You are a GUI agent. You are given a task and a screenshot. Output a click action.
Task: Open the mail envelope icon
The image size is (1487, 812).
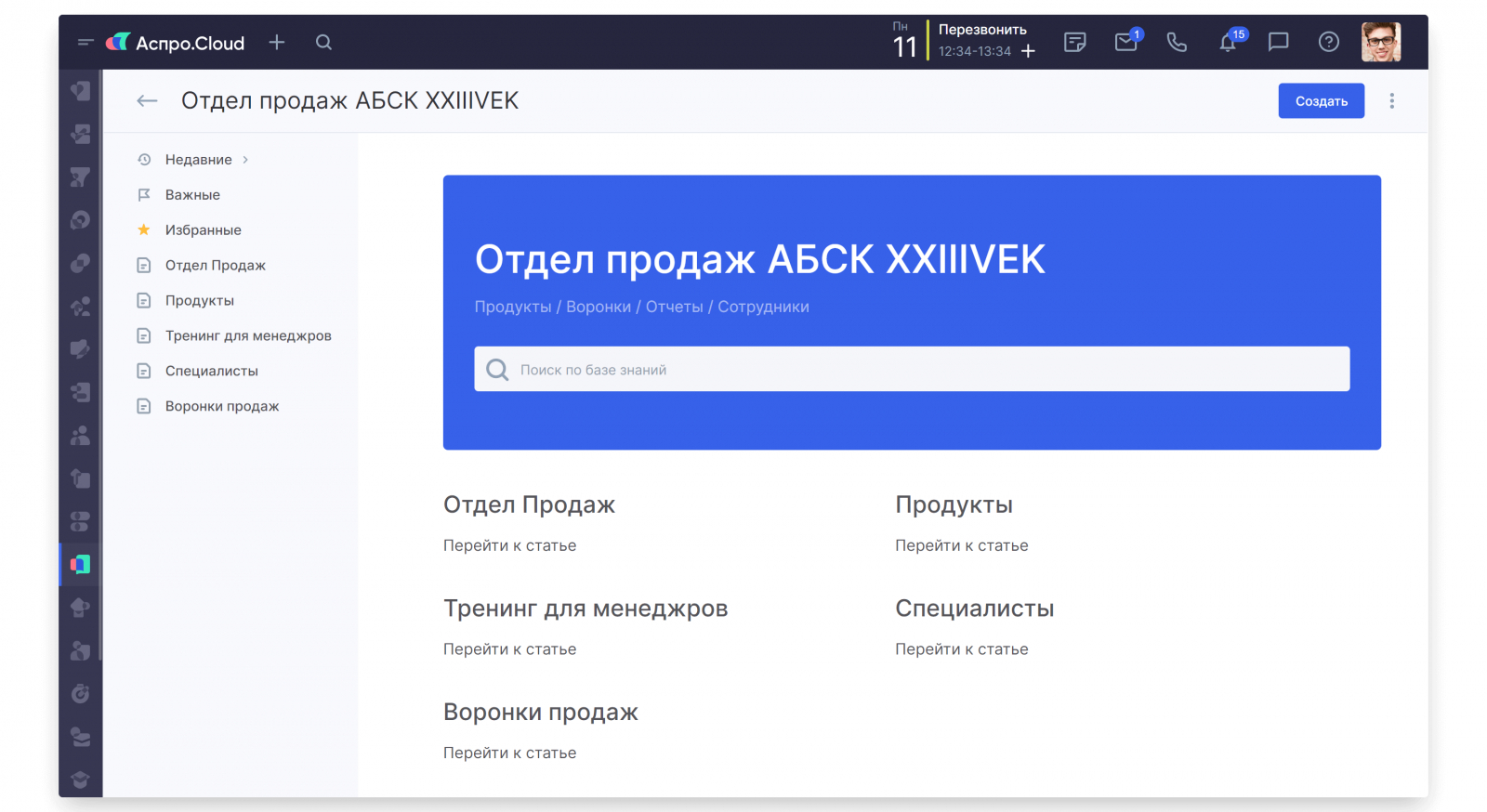pos(1126,42)
